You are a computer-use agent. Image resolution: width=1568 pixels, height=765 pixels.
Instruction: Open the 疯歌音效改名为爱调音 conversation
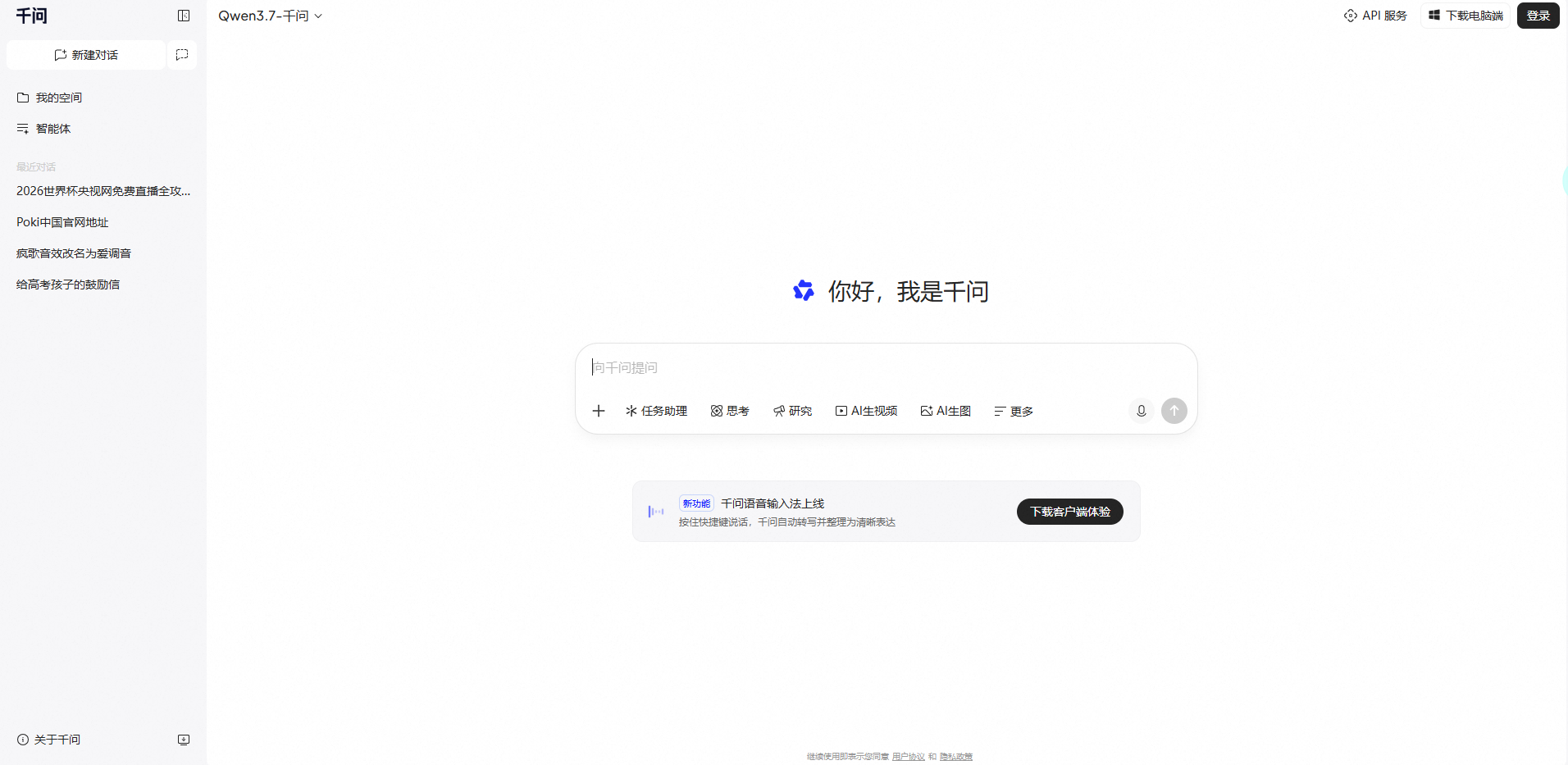[103, 253]
